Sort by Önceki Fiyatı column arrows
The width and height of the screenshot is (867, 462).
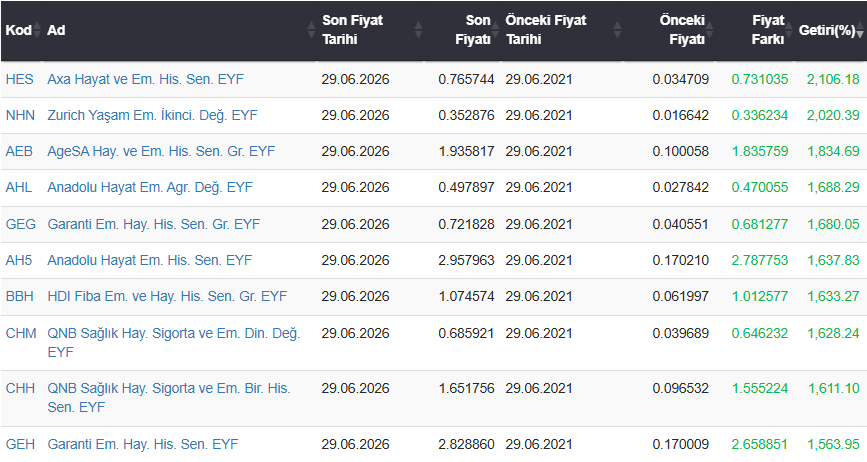[709, 30]
